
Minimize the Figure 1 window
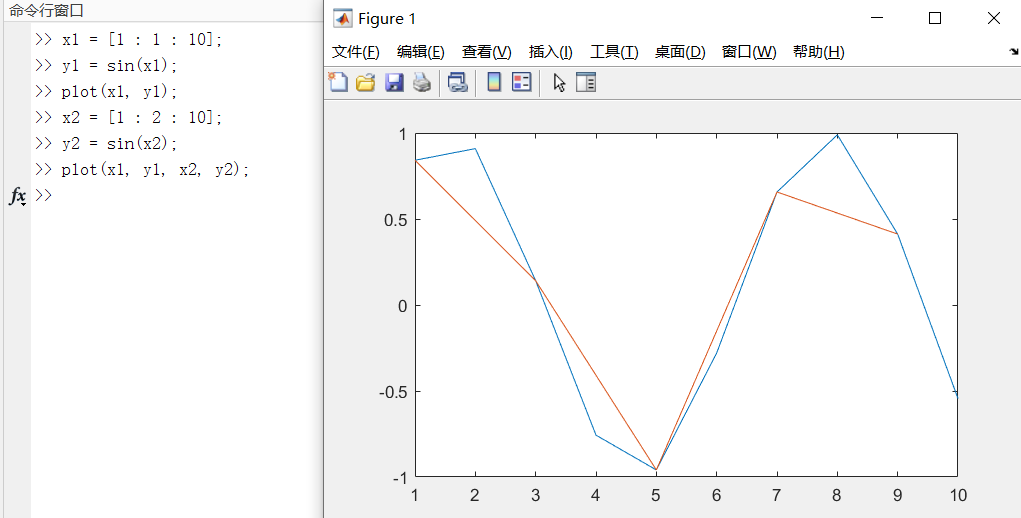click(877, 18)
